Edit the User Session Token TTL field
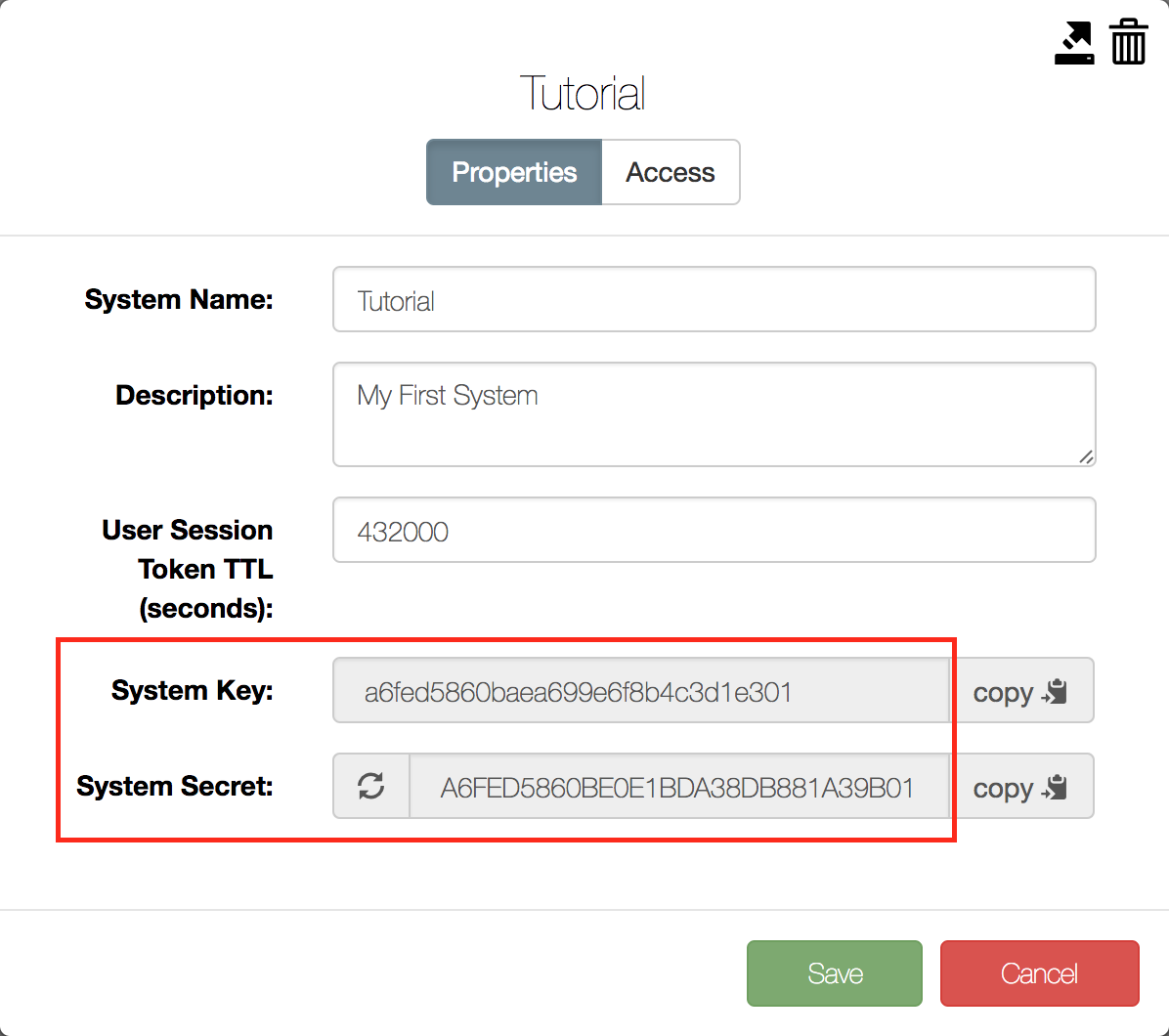Viewport: 1169px width, 1036px height. click(x=714, y=530)
